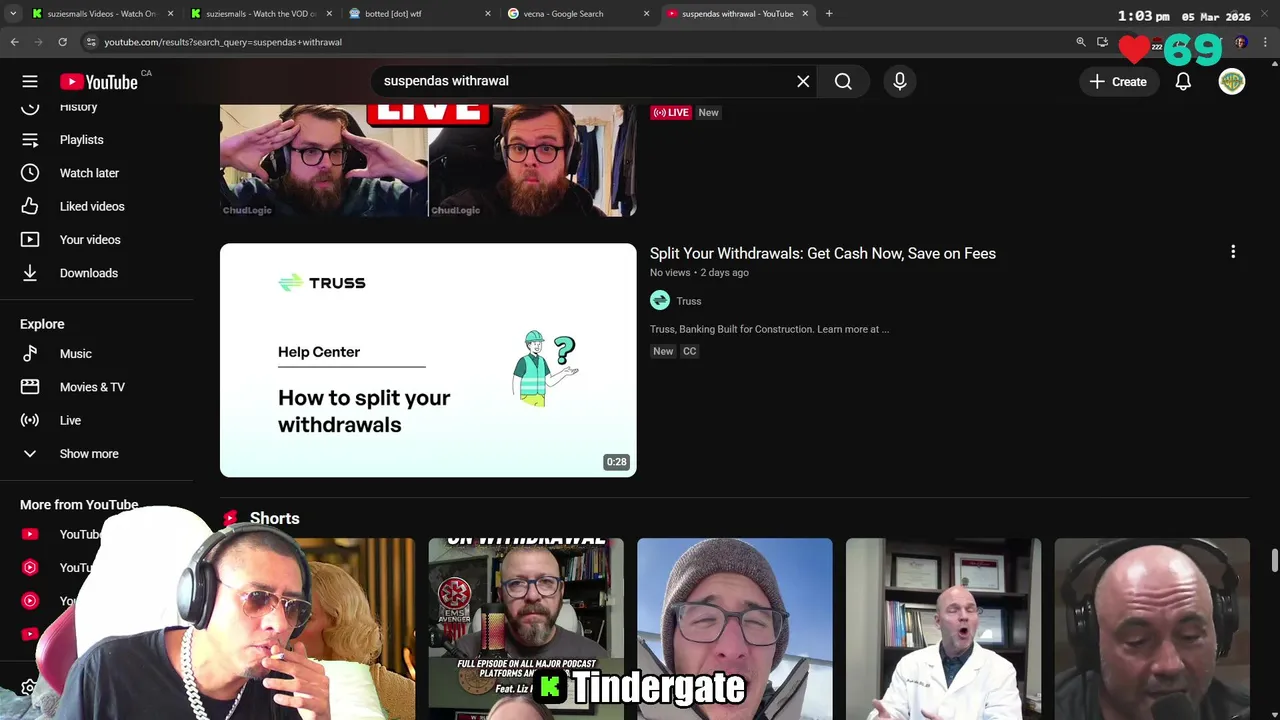Click the New badge on Truss video
1280x720 pixels.
(x=663, y=351)
